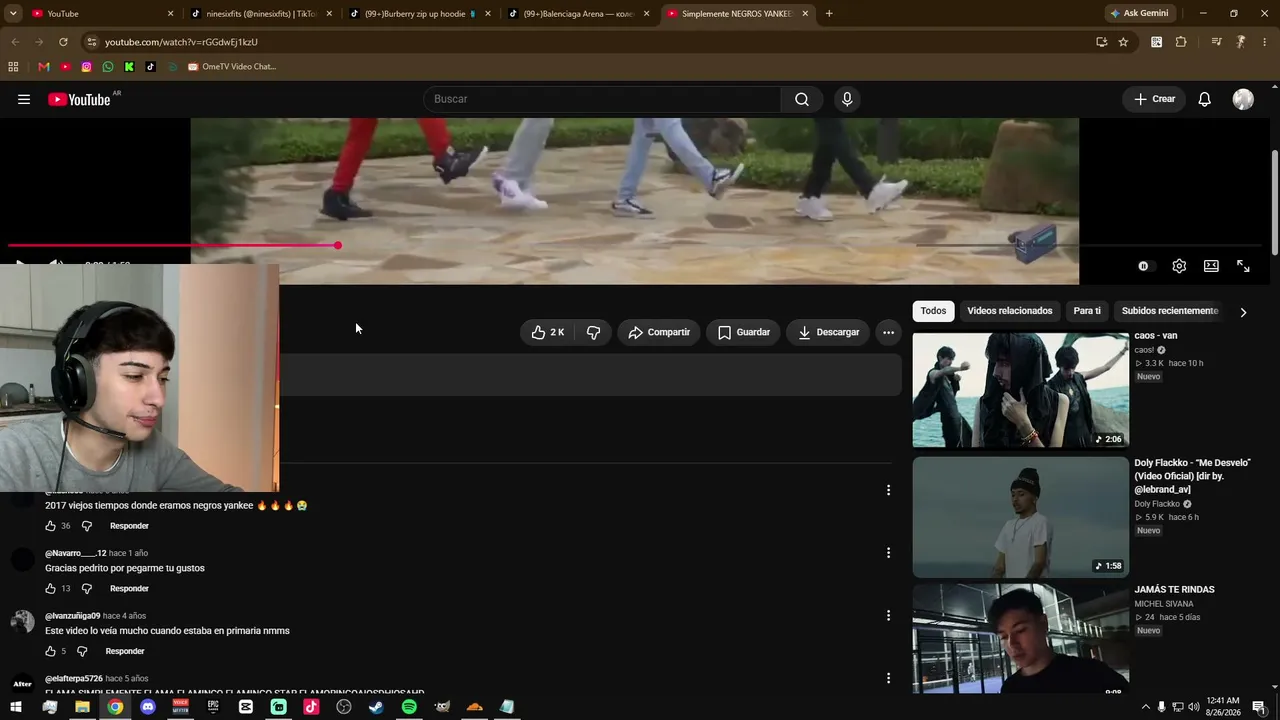Open the JAMÁS TE RINDAS video thumbnail
This screenshot has height=720, width=1280.
[1020, 638]
